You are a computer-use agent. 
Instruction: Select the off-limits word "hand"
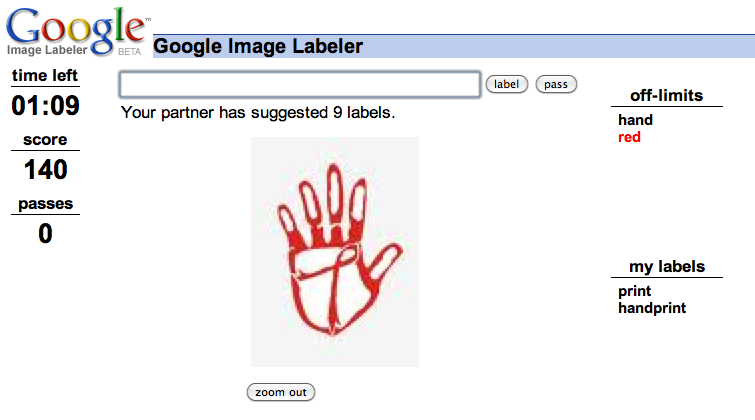tap(635, 120)
